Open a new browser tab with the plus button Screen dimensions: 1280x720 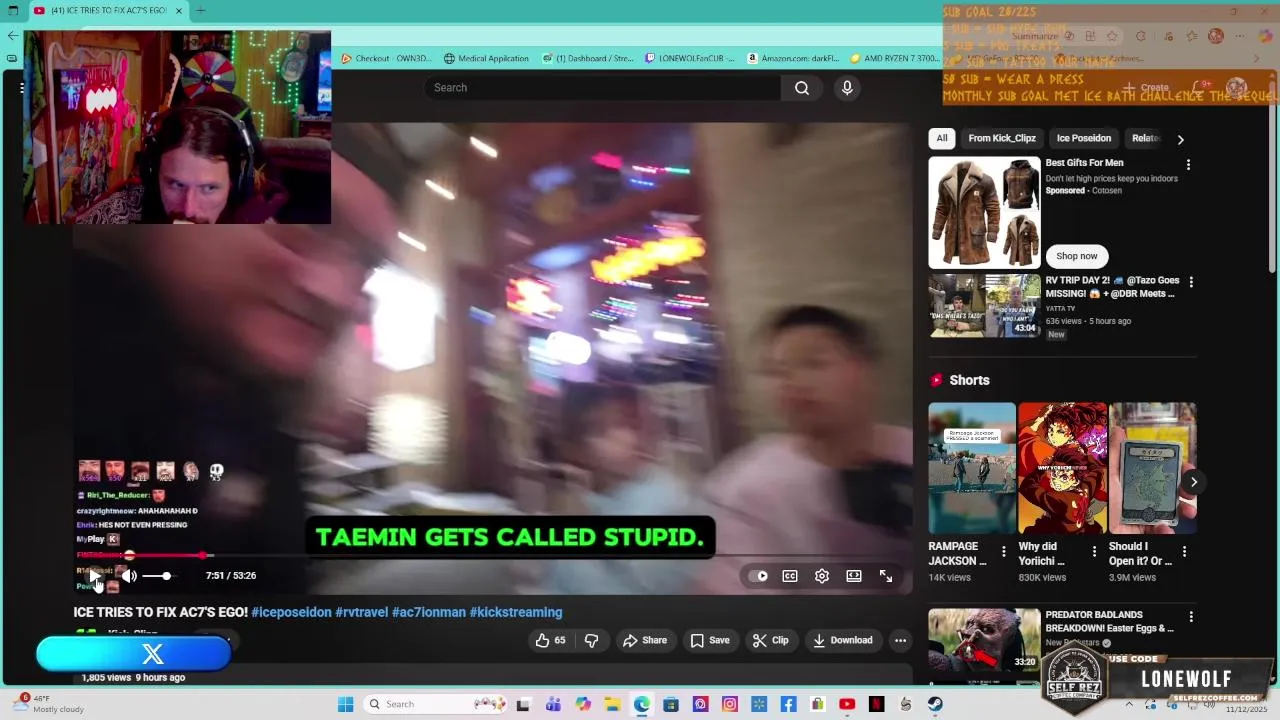(x=200, y=11)
